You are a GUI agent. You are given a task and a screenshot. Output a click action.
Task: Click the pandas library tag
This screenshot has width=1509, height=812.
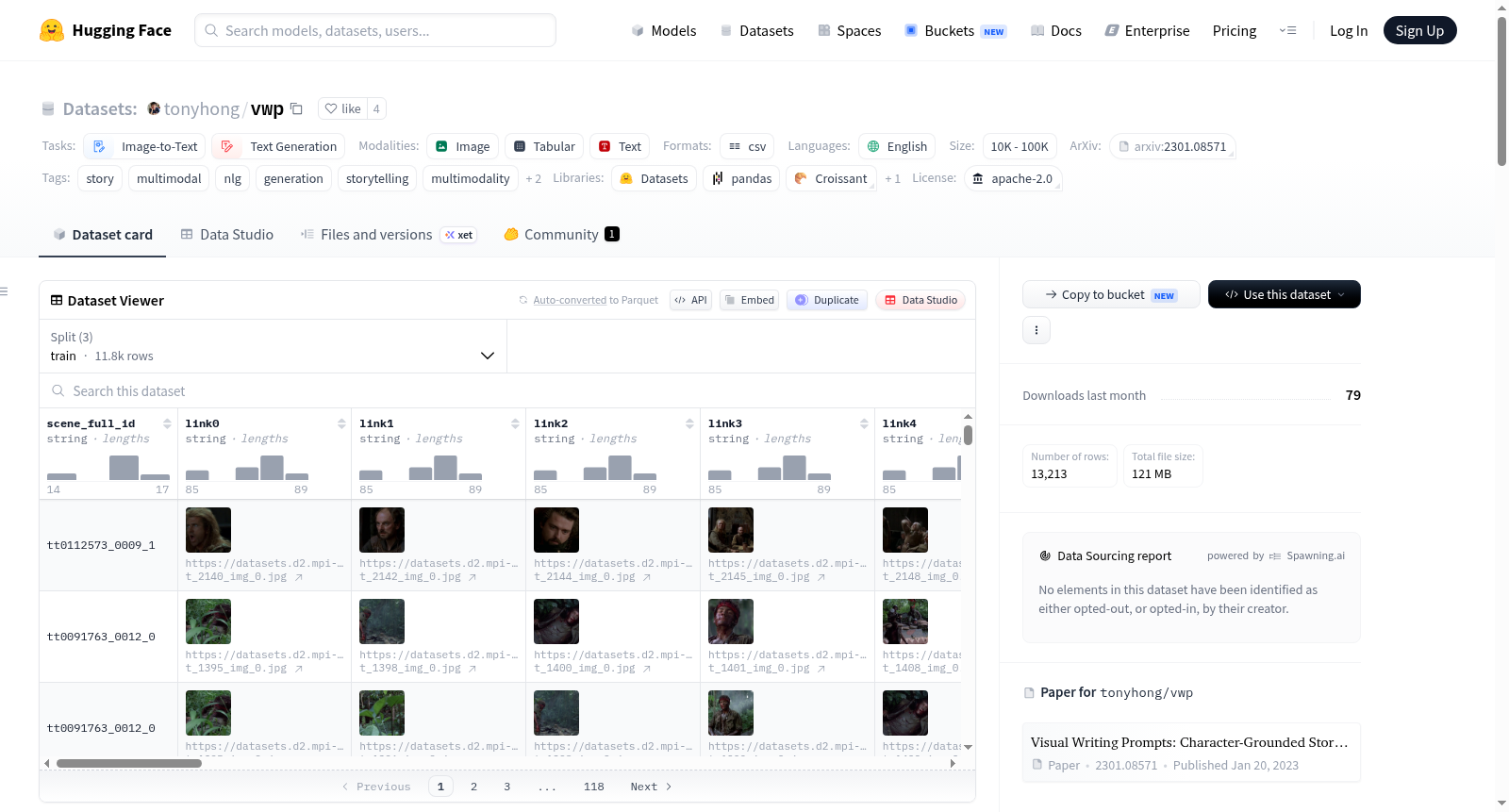741,178
